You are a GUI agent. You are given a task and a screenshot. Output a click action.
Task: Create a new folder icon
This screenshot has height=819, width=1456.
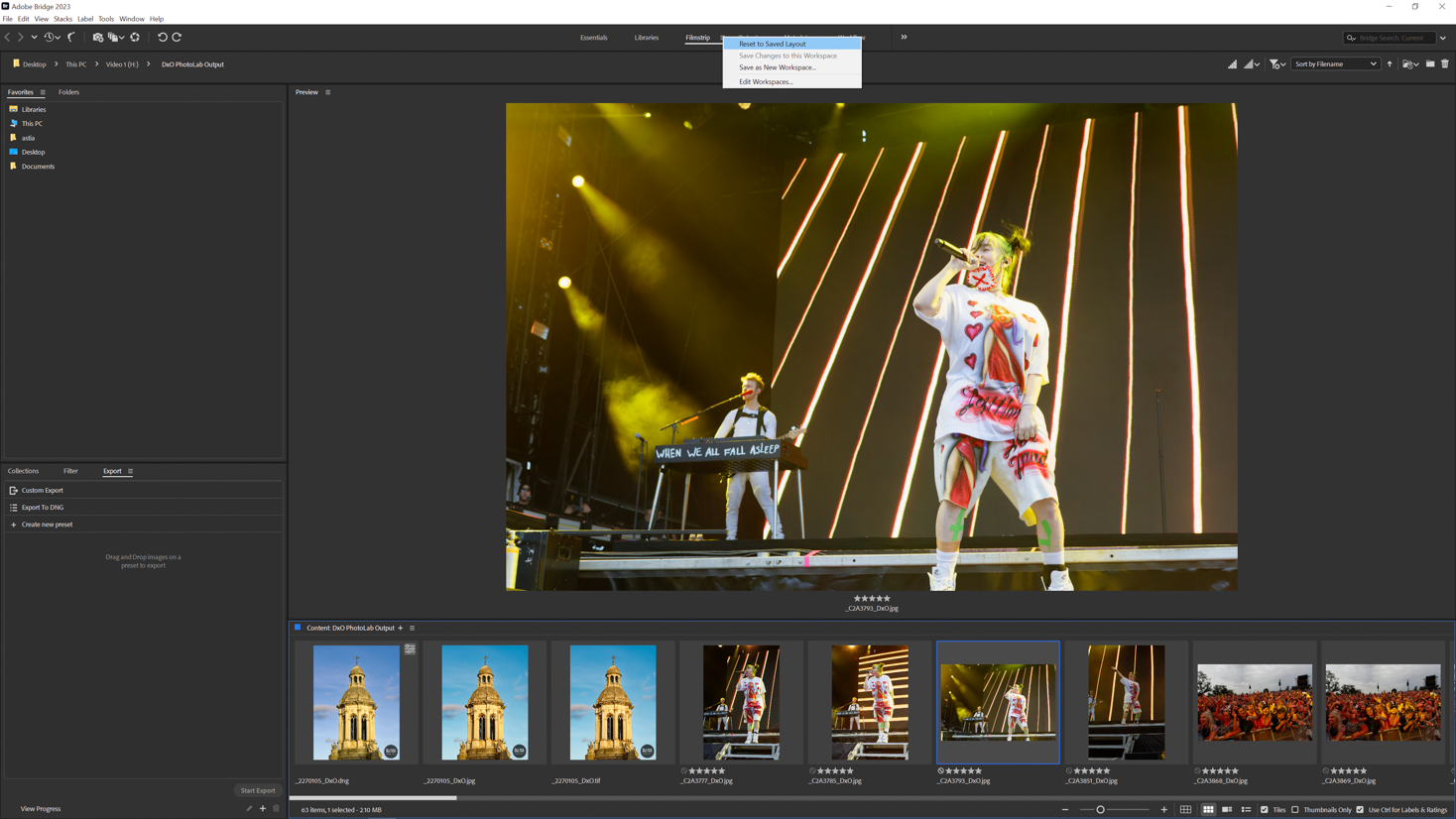(1430, 64)
